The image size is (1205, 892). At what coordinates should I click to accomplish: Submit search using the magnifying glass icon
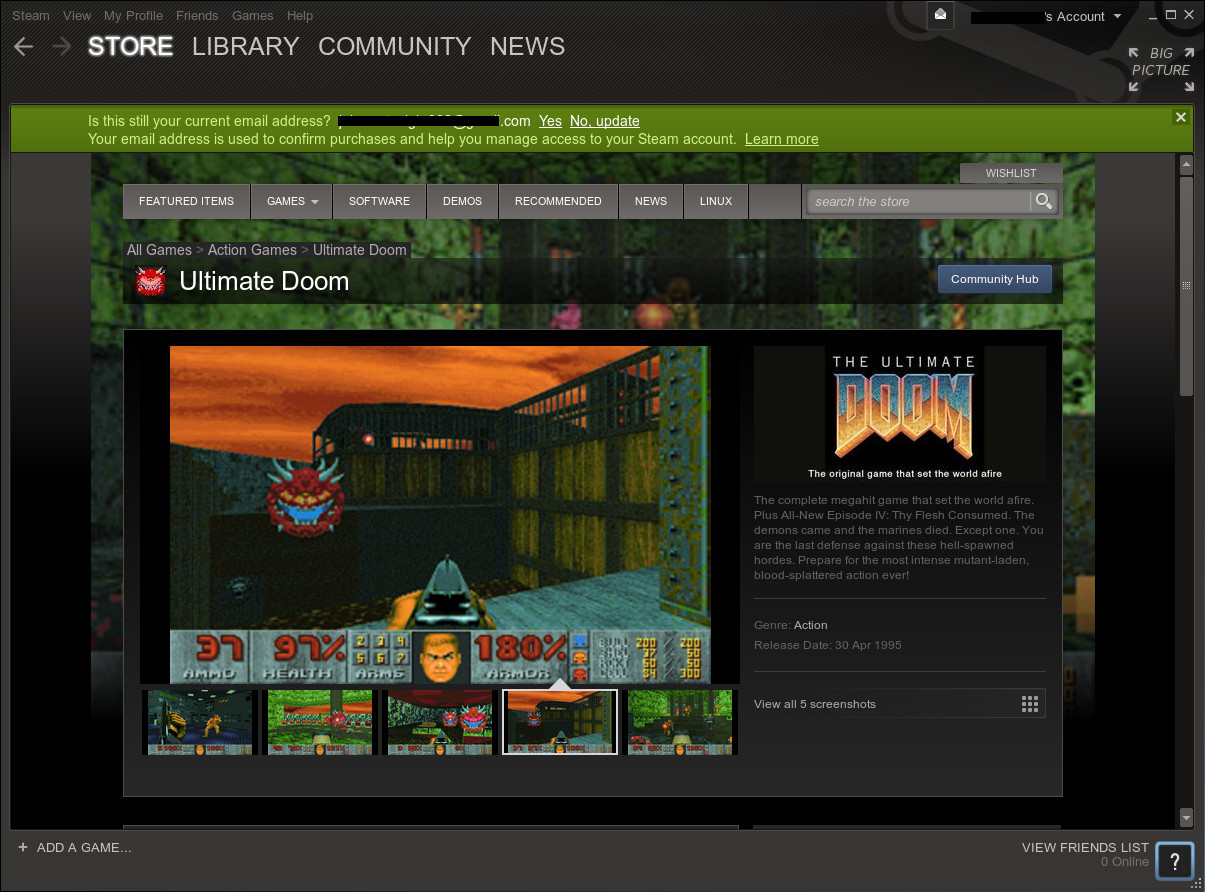[x=1043, y=201]
